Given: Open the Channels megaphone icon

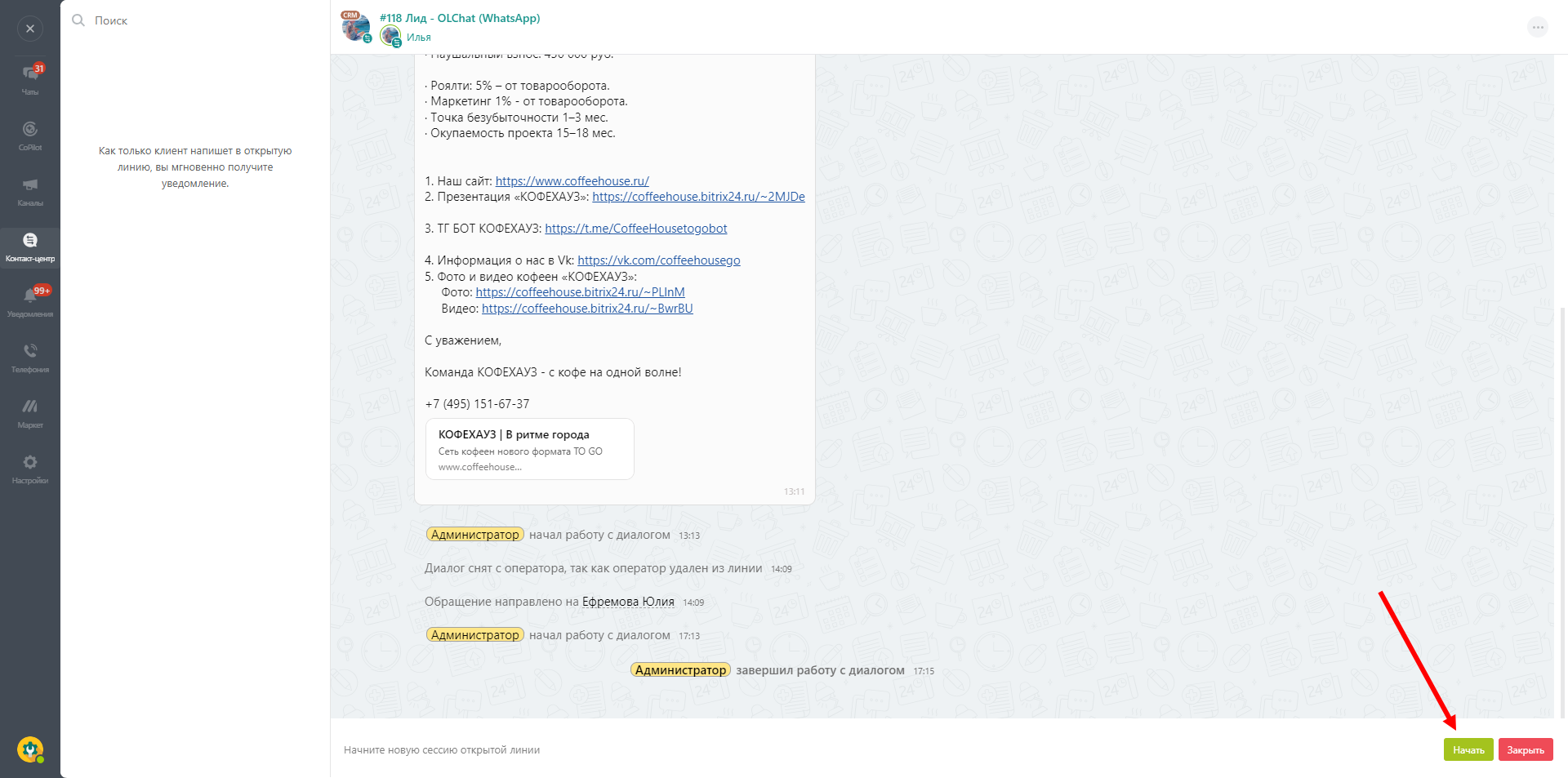Looking at the screenshot, I should (30, 189).
